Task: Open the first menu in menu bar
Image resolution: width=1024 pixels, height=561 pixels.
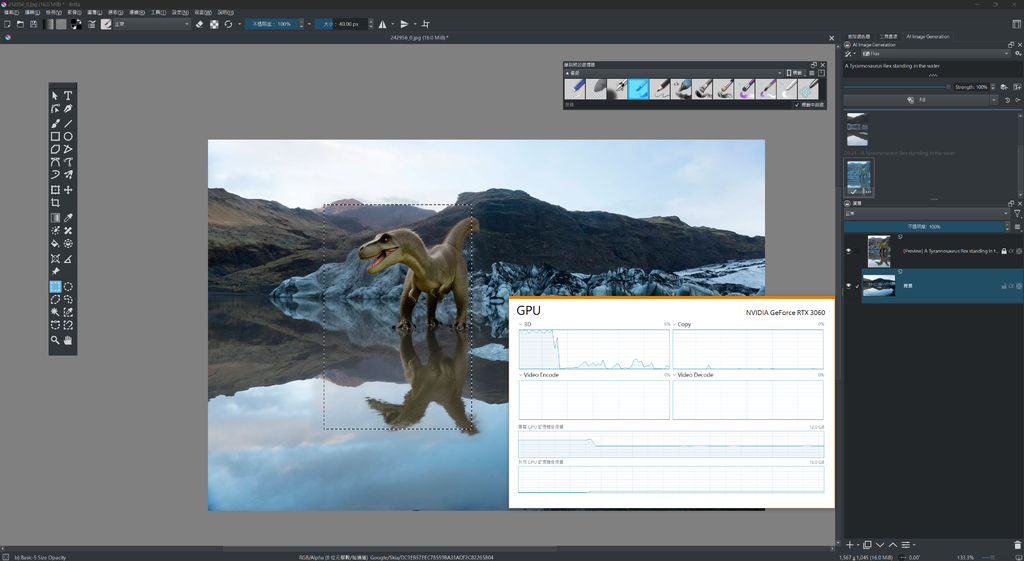Action: (11, 13)
